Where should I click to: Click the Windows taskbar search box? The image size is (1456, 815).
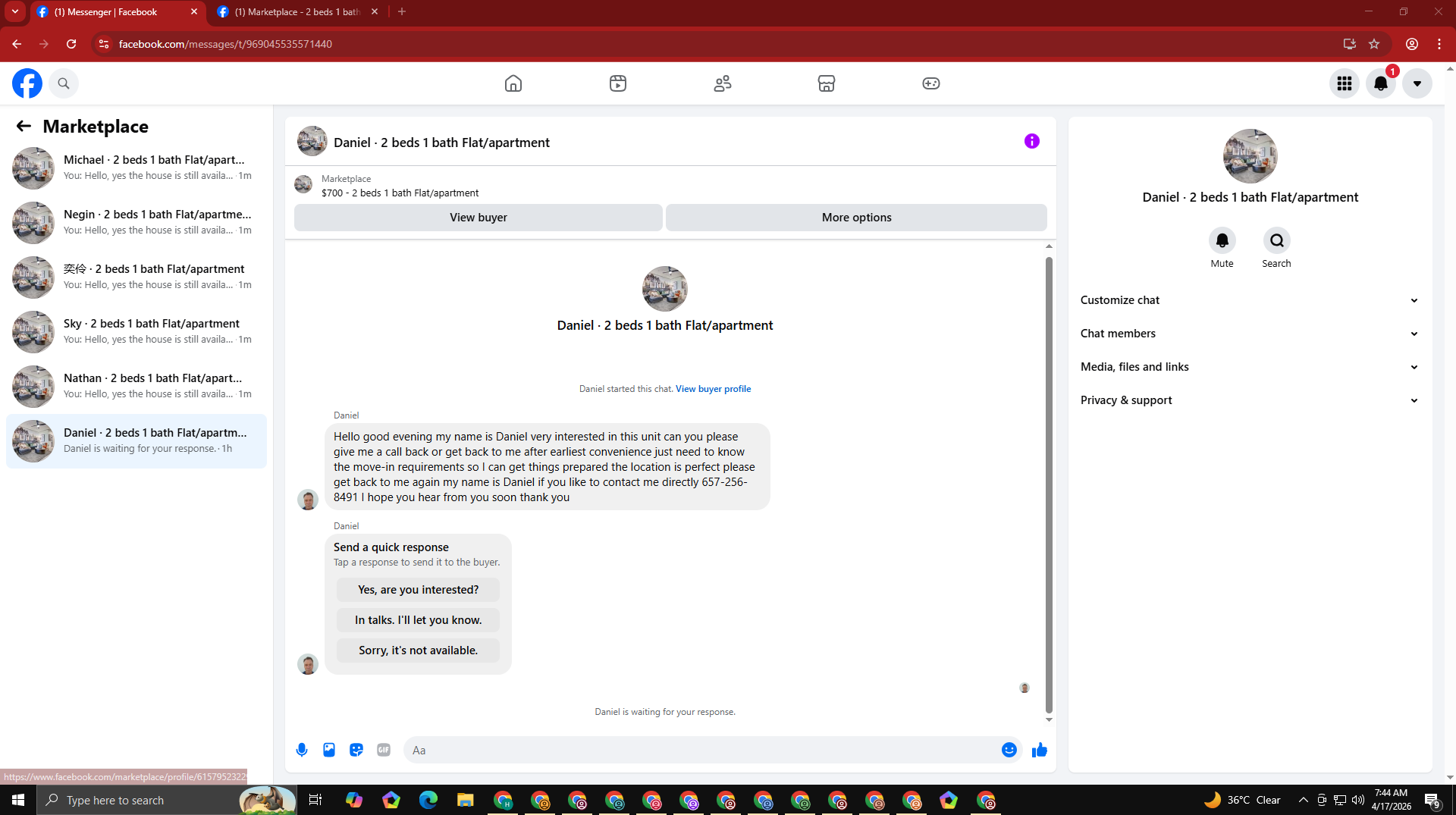167,800
